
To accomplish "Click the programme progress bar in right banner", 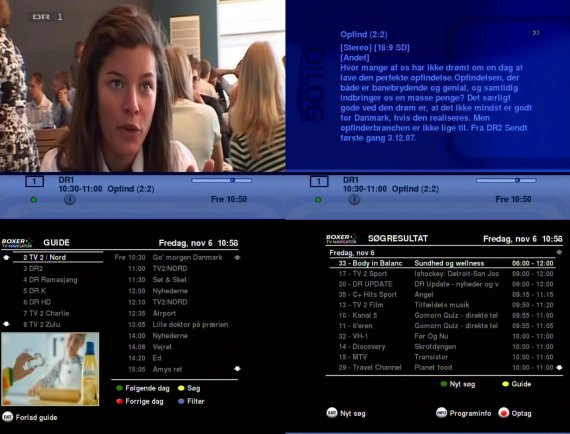I will click(x=506, y=180).
